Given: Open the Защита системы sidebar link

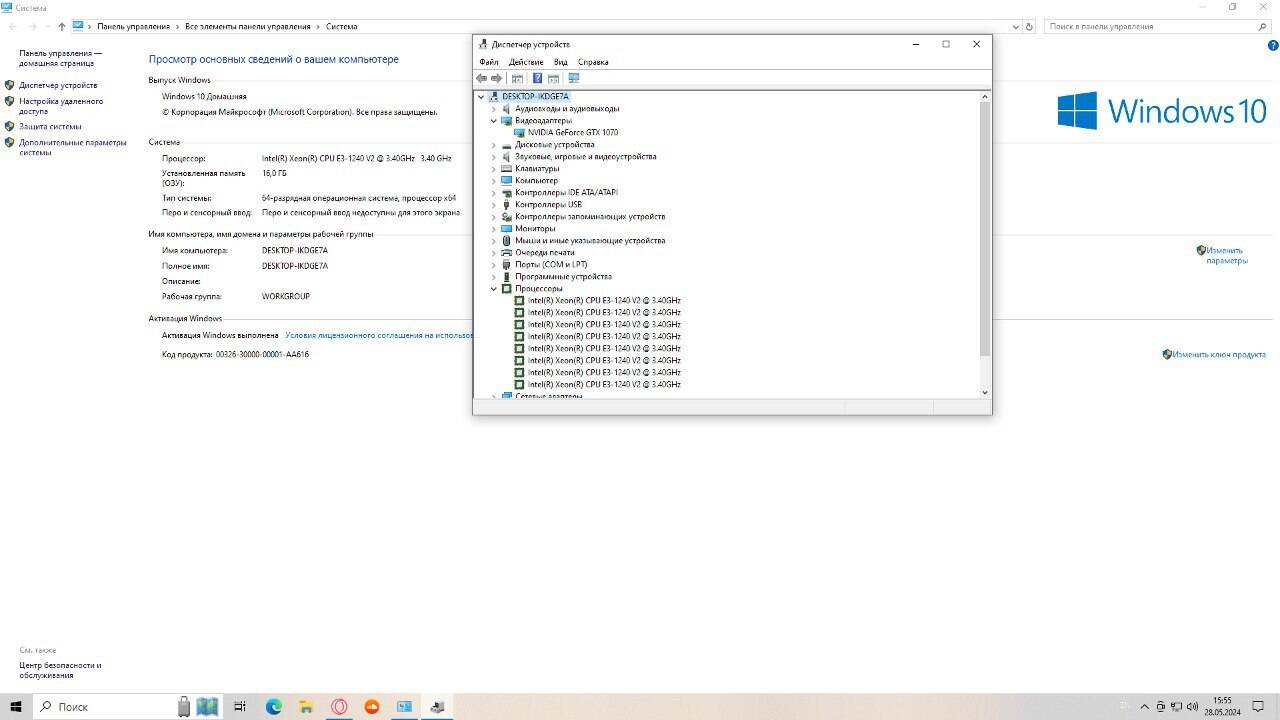Looking at the screenshot, I should point(50,127).
